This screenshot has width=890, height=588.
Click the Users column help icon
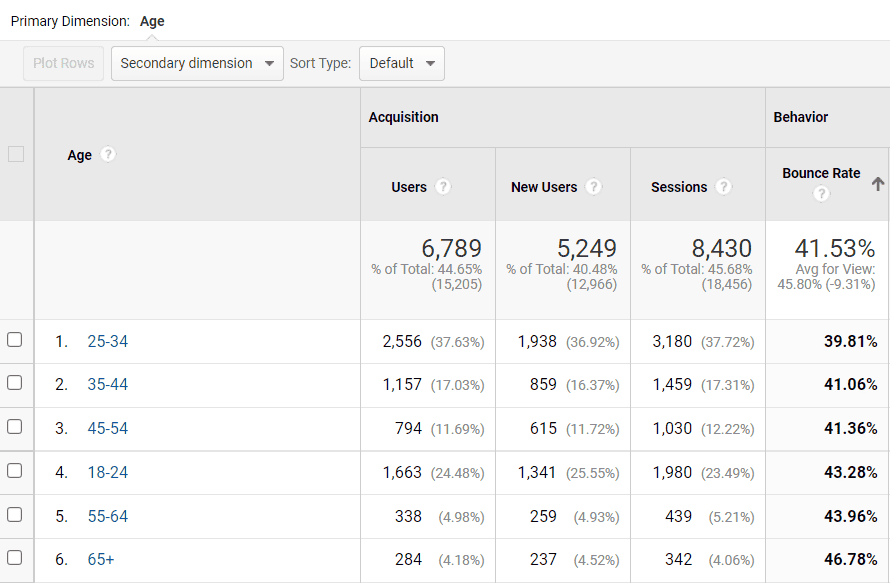click(443, 187)
